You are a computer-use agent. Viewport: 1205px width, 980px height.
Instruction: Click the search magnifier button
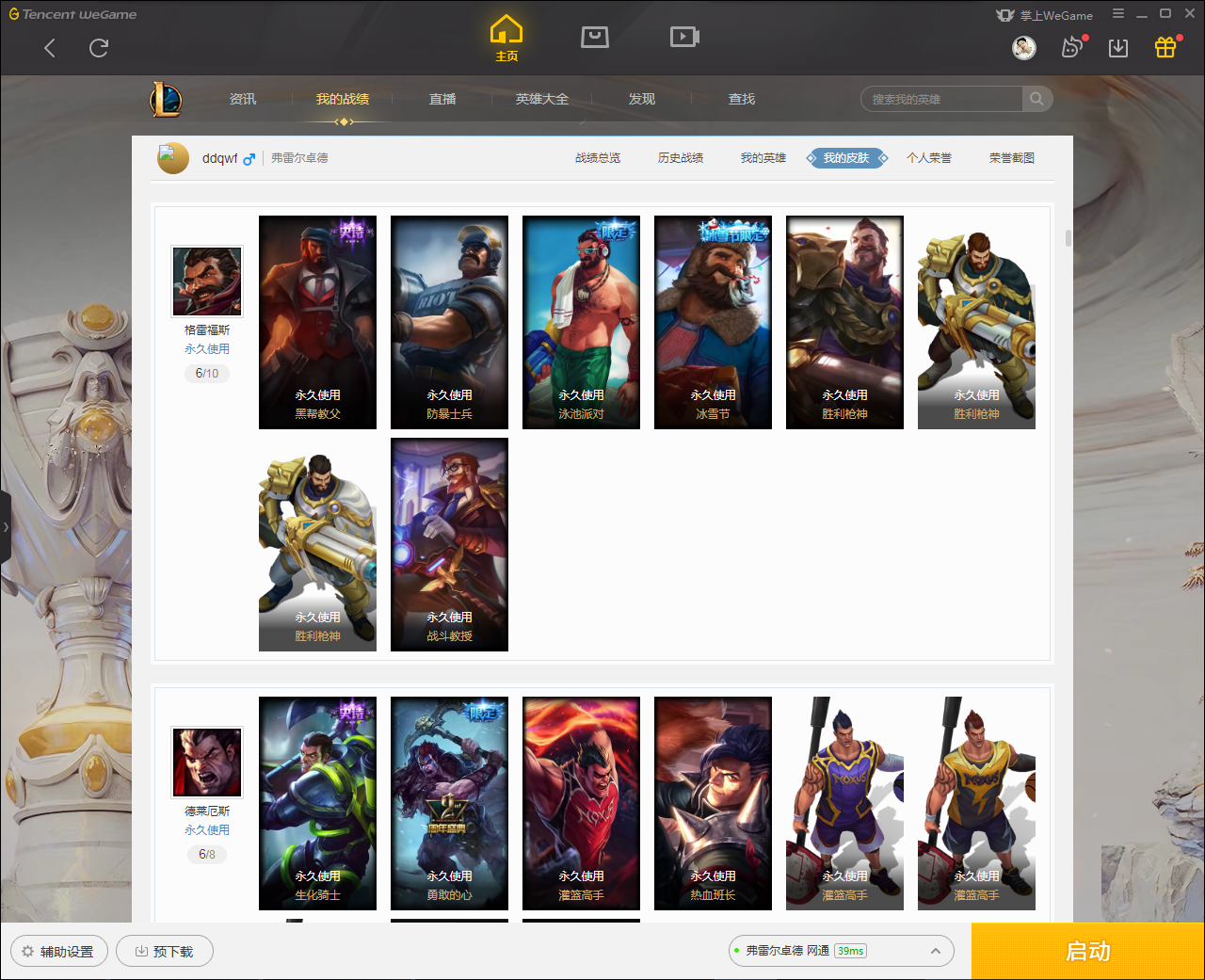click(x=1036, y=99)
